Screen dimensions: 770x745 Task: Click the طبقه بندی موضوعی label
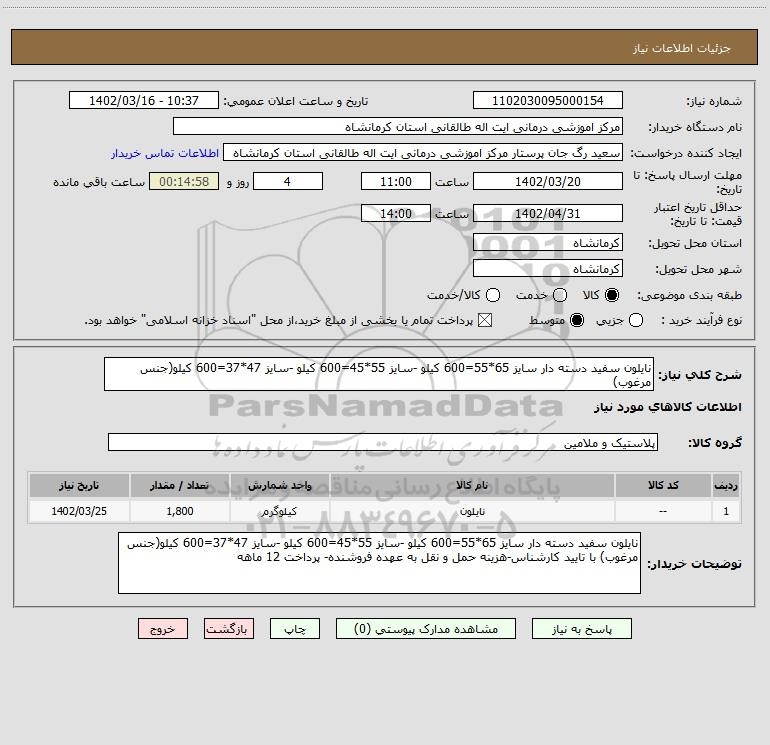click(x=689, y=296)
